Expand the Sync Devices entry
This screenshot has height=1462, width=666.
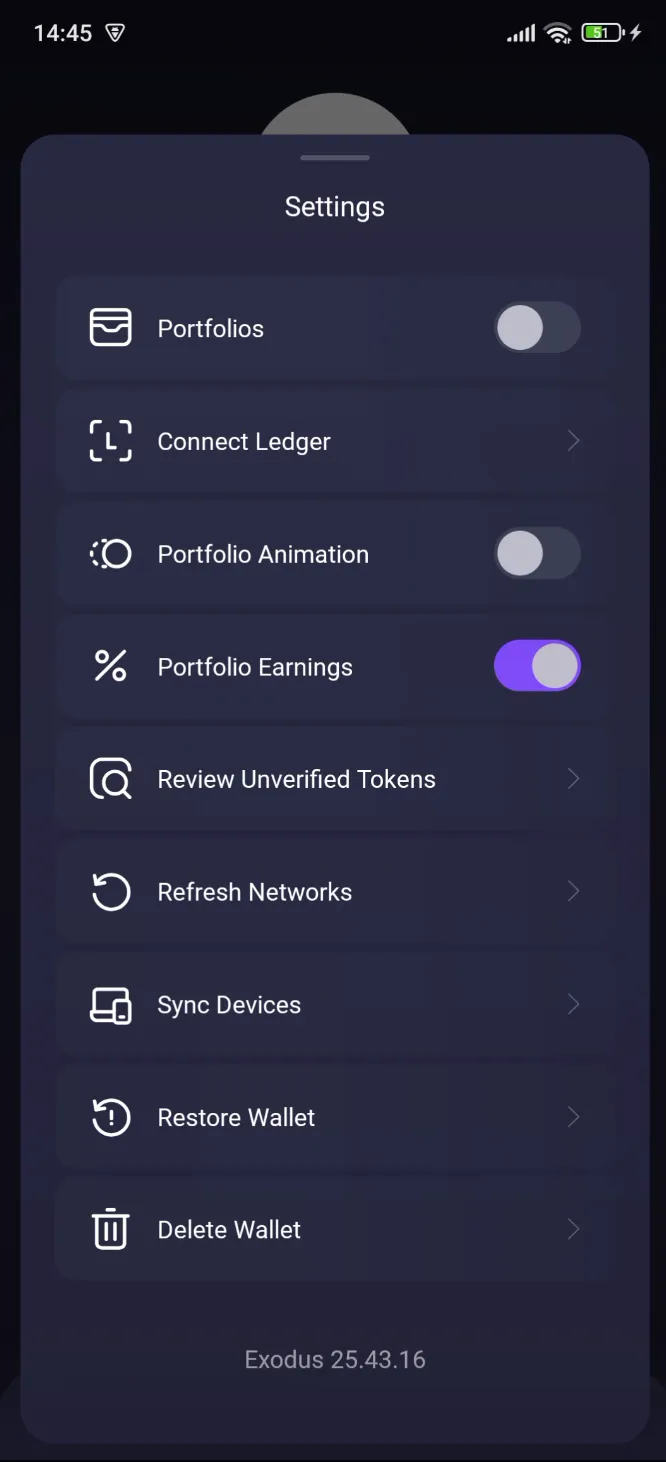click(573, 1004)
